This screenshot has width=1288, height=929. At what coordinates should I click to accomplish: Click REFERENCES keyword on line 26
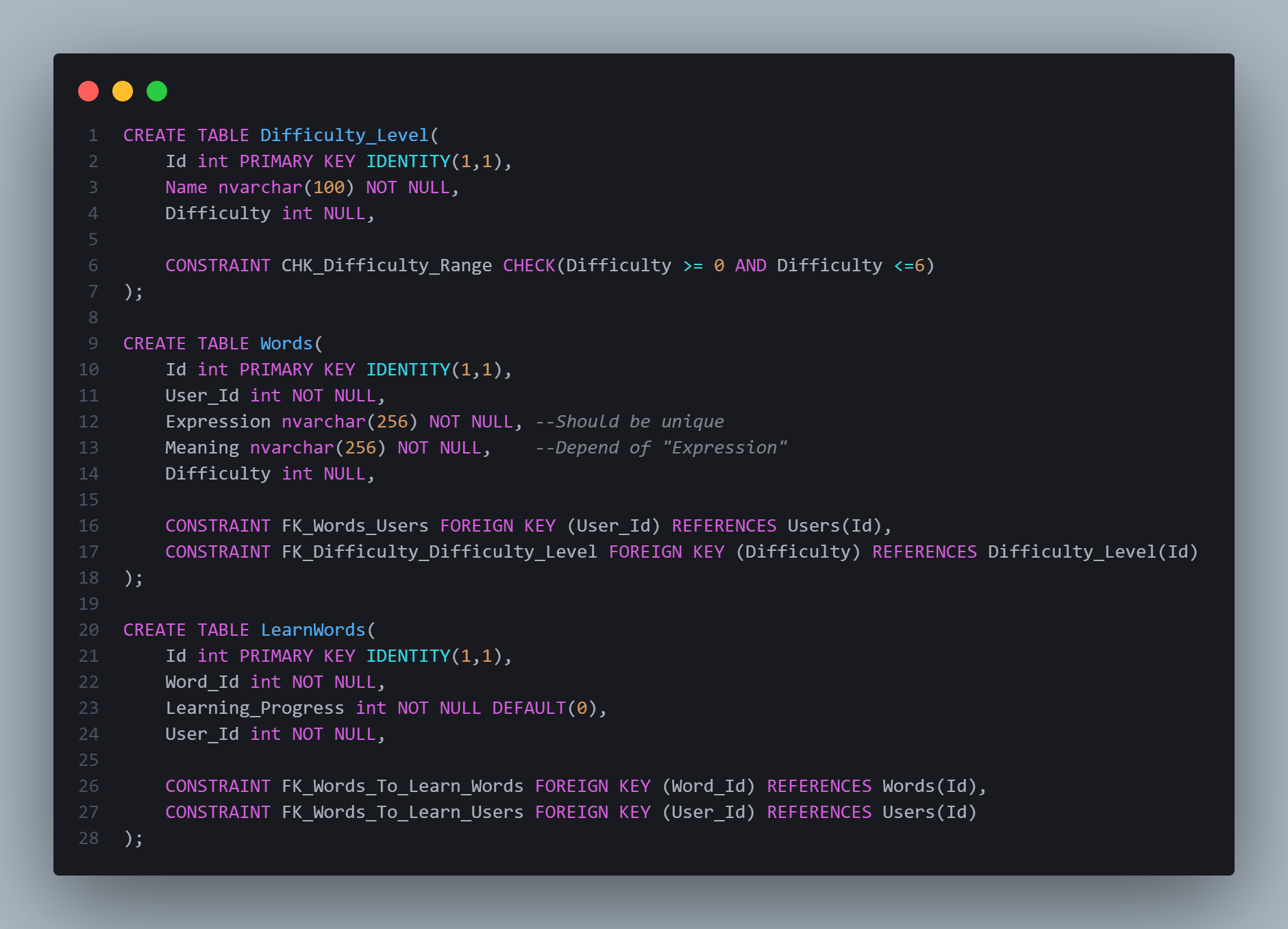pyautogui.click(x=819, y=786)
